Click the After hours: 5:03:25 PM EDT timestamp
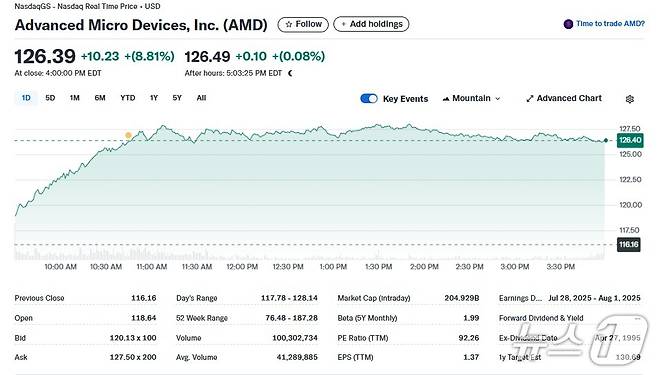658x375 pixels. pos(233,73)
